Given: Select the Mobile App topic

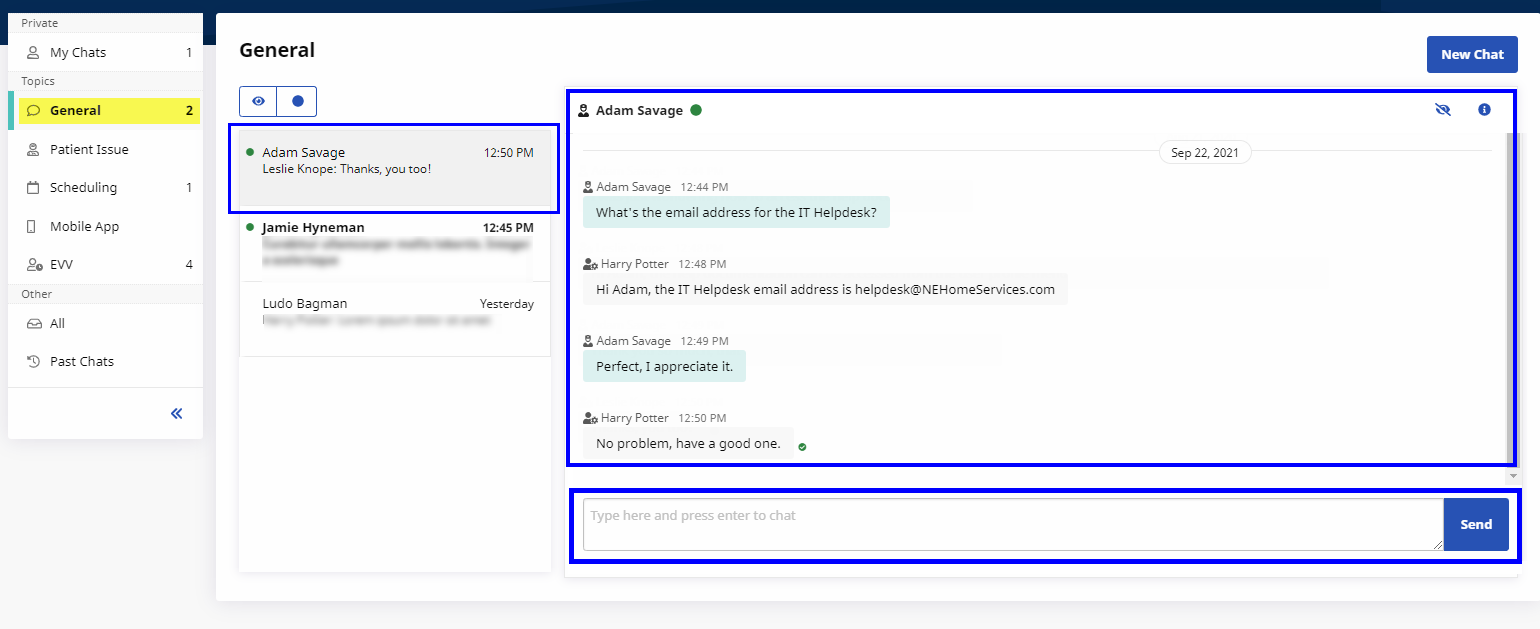Looking at the screenshot, I should coord(84,226).
